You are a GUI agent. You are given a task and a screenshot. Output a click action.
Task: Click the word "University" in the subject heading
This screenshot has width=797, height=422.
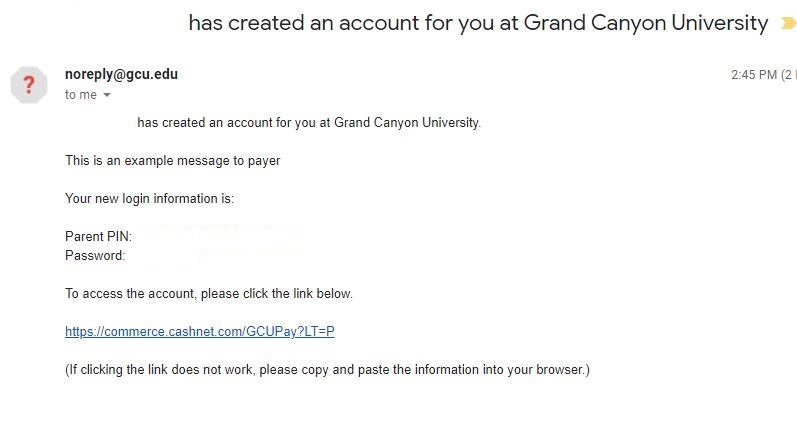coord(719,23)
